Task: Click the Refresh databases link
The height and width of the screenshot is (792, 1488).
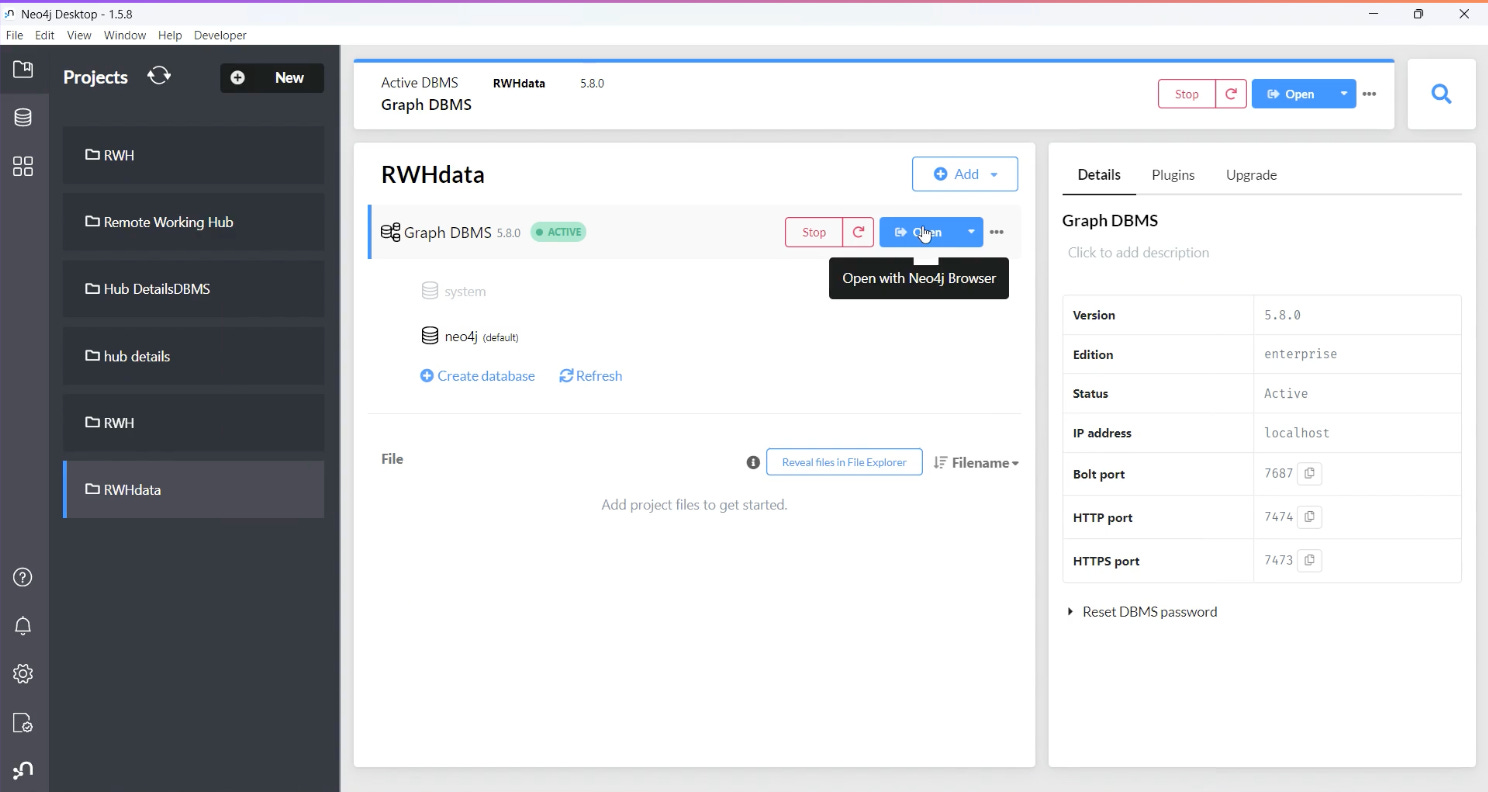Action: point(591,376)
